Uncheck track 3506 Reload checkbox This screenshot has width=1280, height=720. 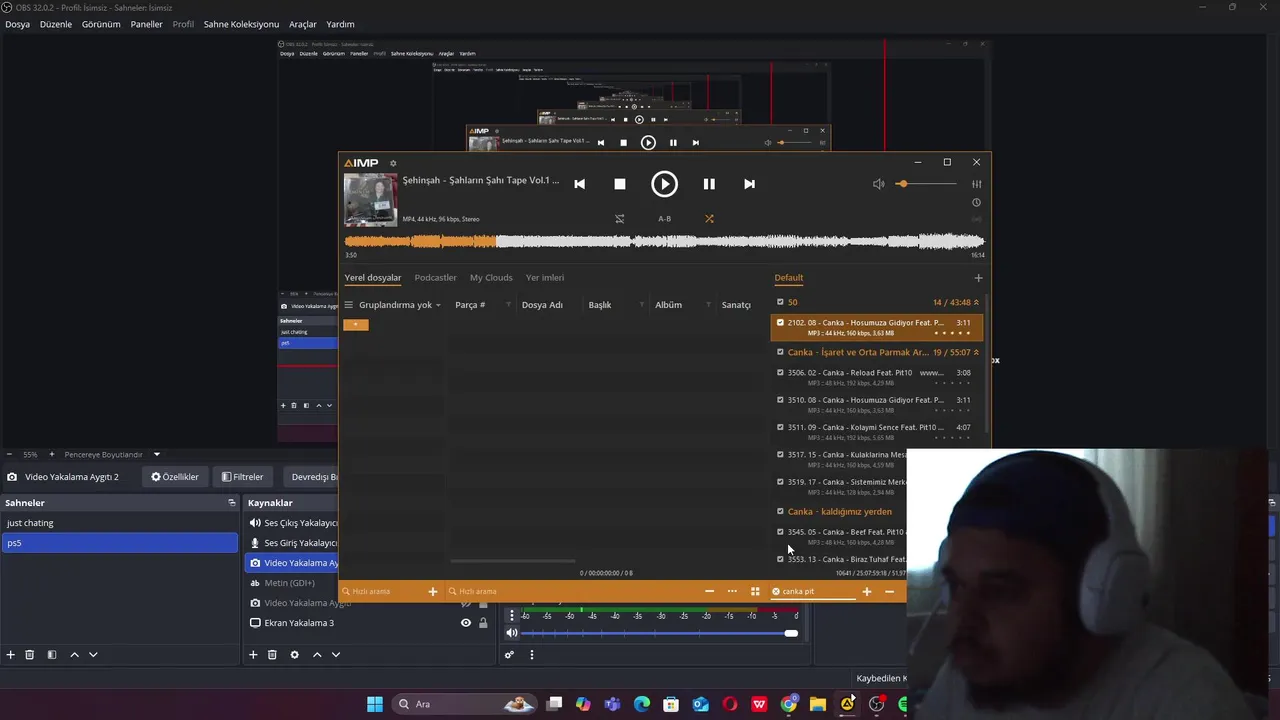click(x=780, y=373)
